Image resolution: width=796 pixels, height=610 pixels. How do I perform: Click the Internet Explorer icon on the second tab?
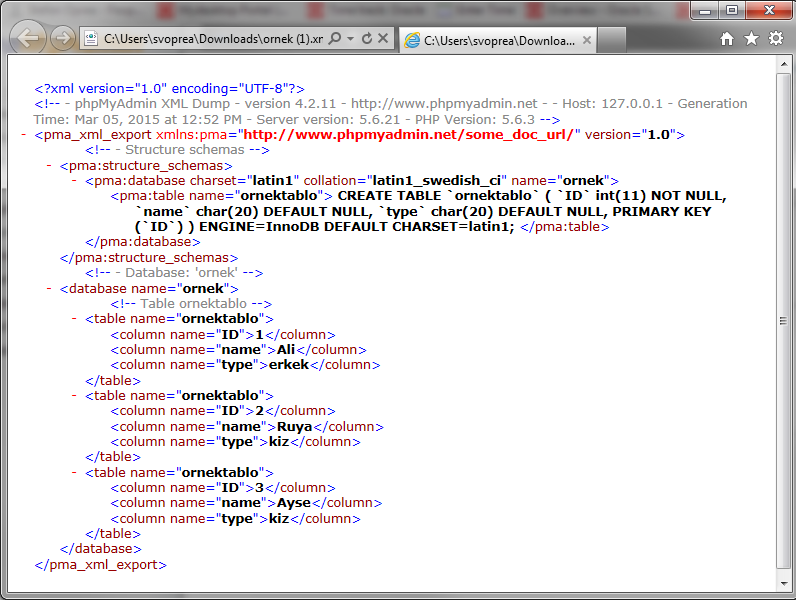click(412, 40)
